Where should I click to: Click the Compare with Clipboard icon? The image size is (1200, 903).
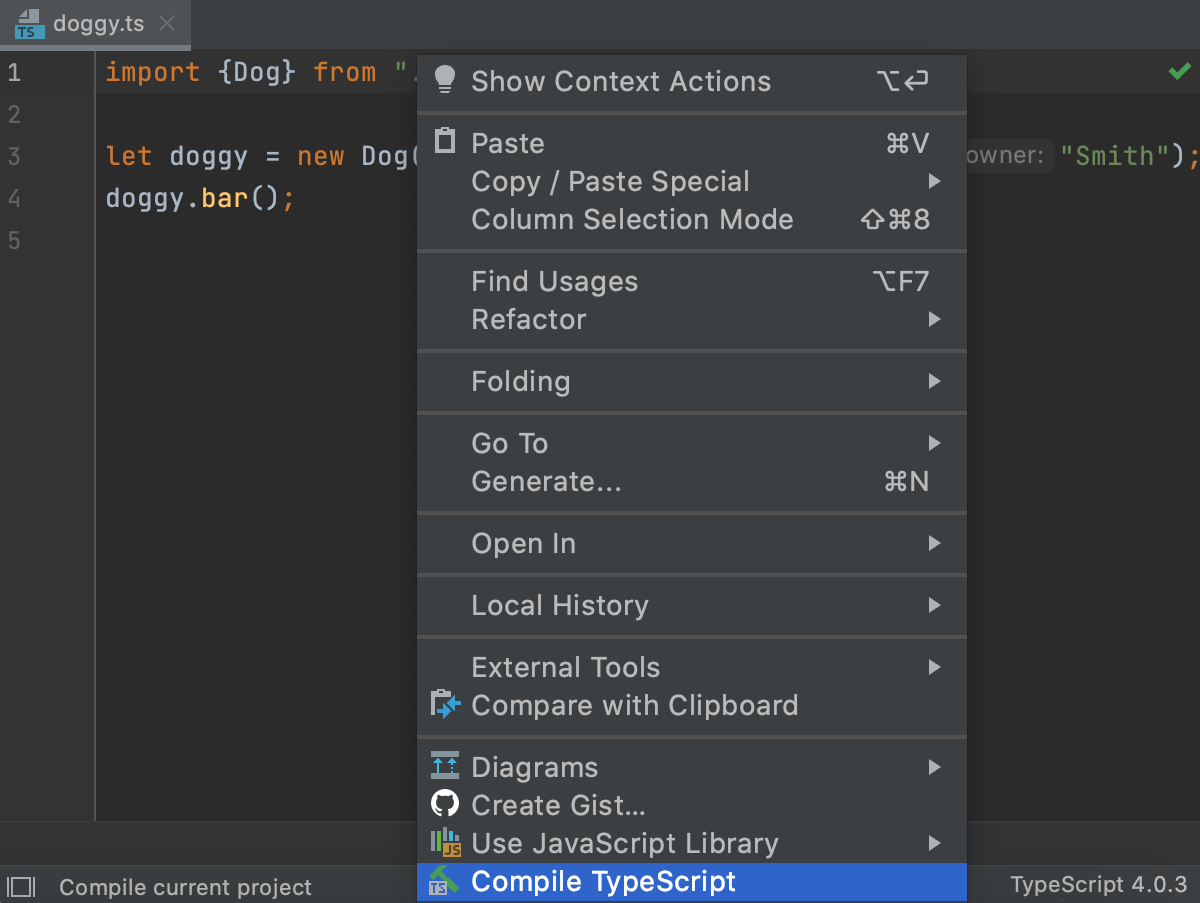coord(445,704)
